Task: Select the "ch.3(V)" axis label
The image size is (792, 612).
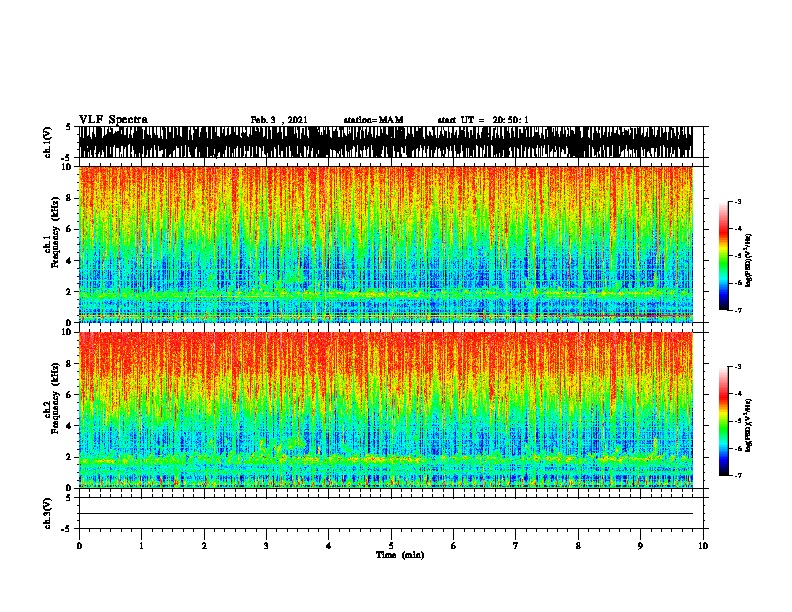Action: coord(48,513)
